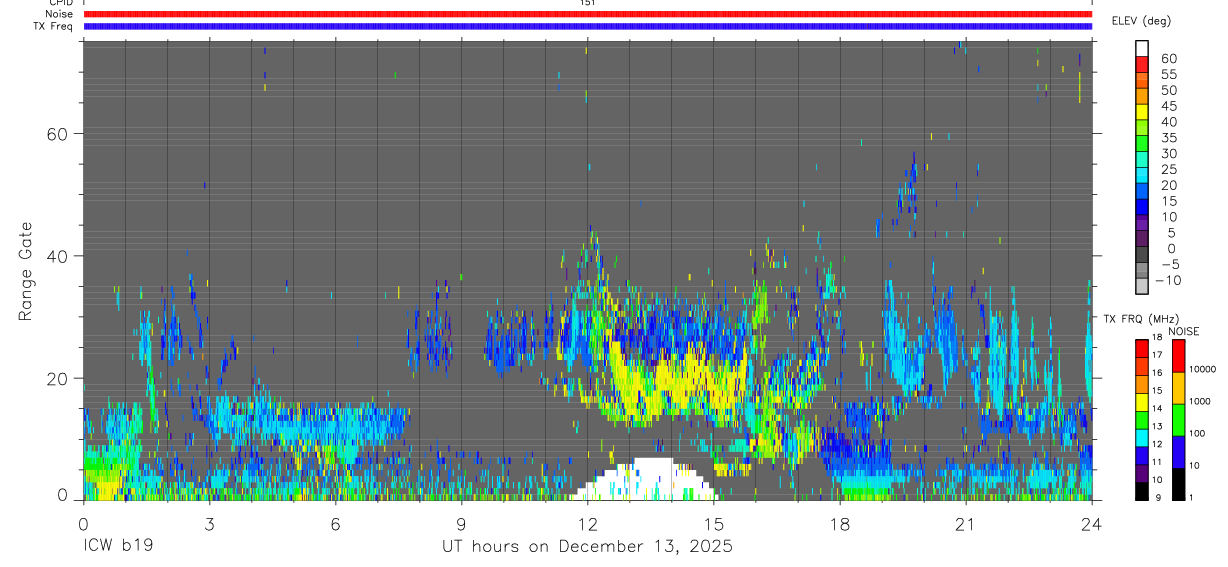
Task: Pick the red segment of the ELEV color bar
Action: tap(1142, 66)
